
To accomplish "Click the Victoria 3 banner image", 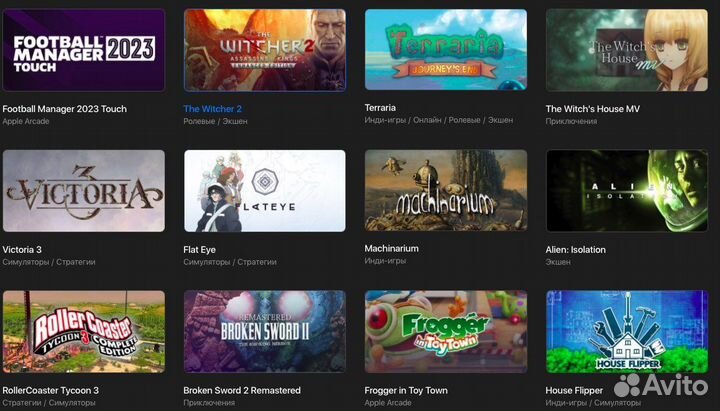I will (x=84, y=191).
